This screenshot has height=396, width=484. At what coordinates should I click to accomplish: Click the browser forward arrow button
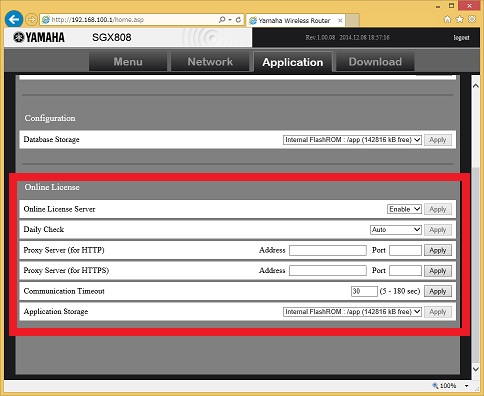[31, 20]
